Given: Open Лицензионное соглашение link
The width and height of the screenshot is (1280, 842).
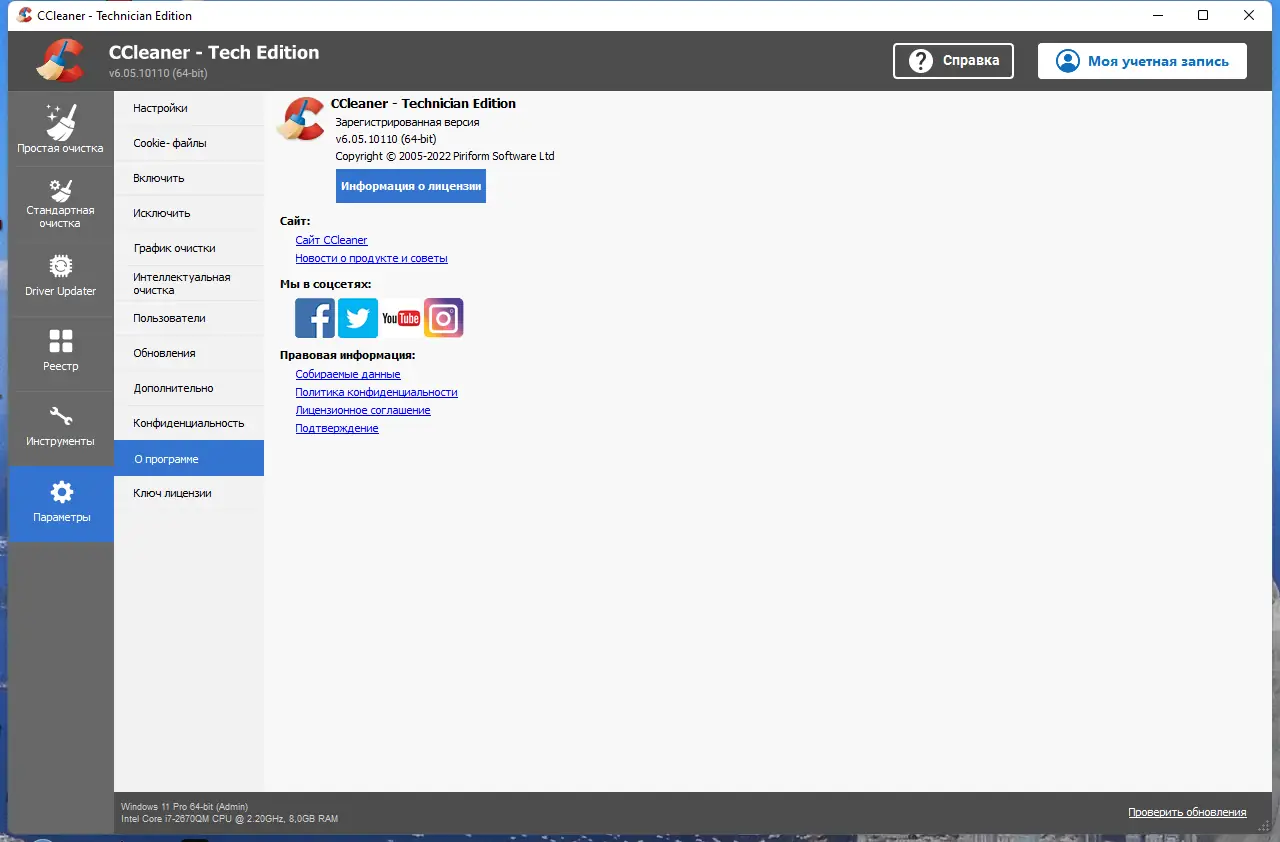Looking at the screenshot, I should coord(363,410).
